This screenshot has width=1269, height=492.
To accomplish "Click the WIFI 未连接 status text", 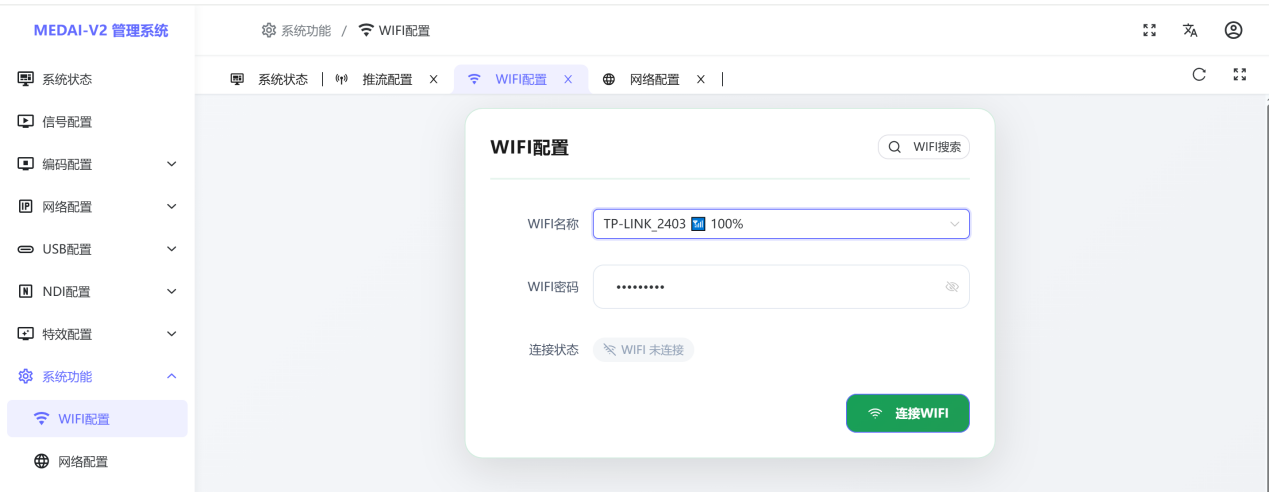I will [x=652, y=349].
